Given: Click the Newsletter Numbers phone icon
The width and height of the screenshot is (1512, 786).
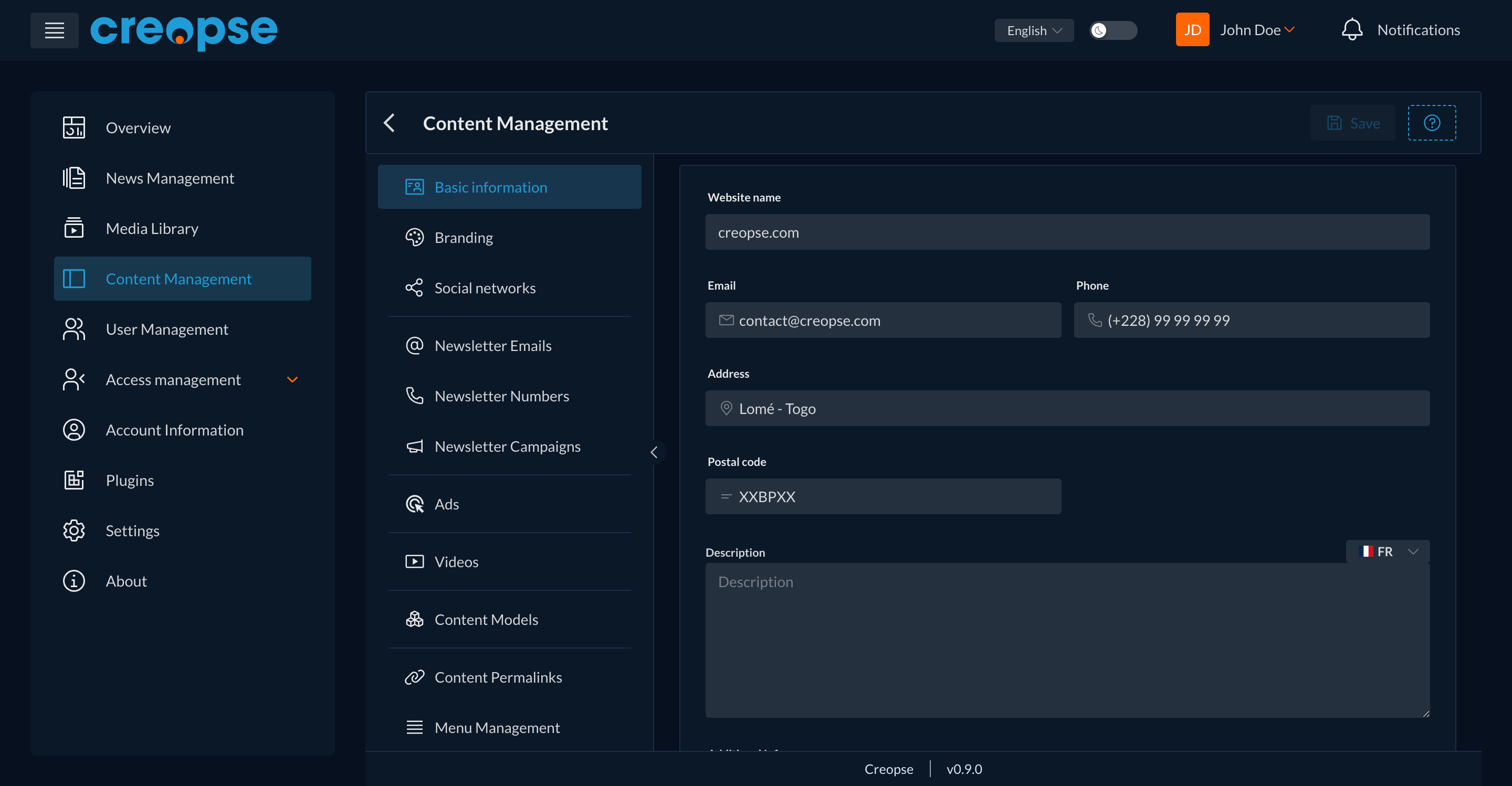Looking at the screenshot, I should coord(414,396).
